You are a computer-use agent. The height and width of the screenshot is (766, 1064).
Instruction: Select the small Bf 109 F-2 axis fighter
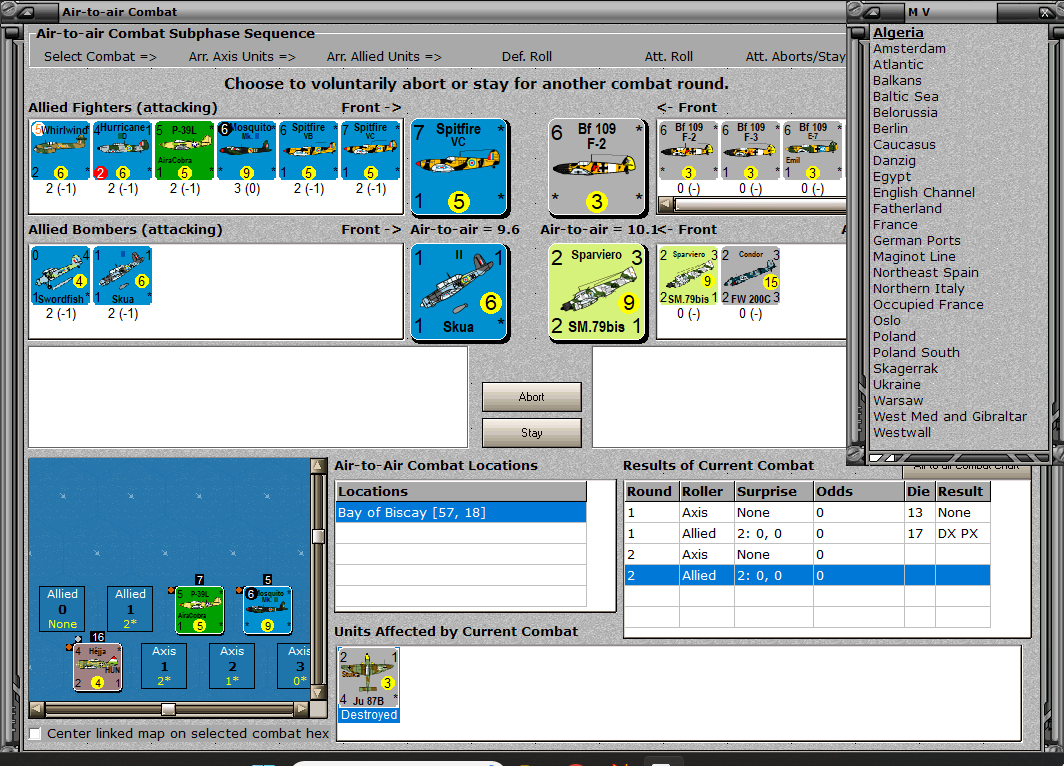click(x=688, y=151)
